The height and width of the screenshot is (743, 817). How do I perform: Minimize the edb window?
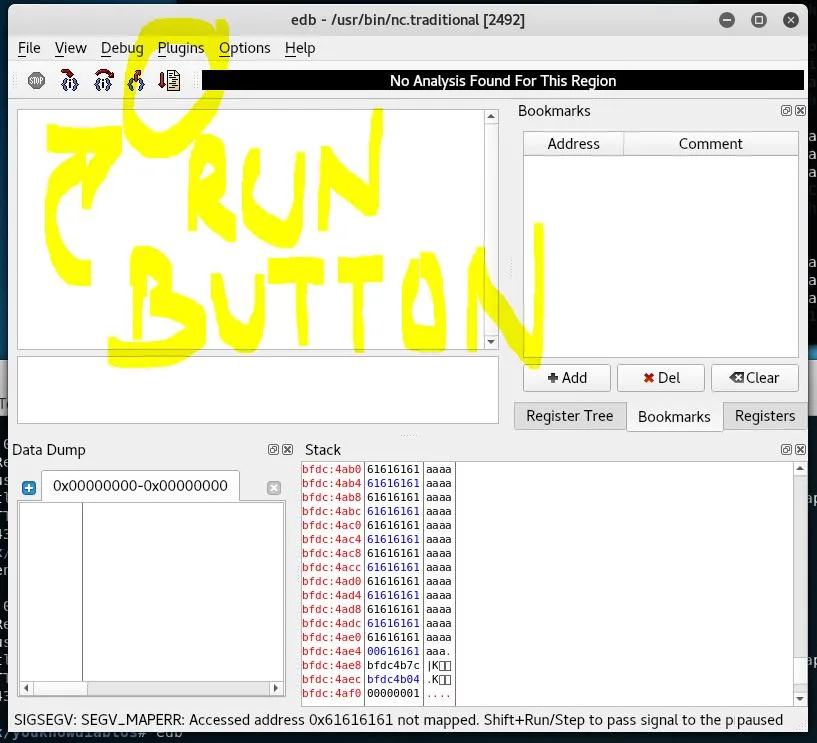pos(727,20)
